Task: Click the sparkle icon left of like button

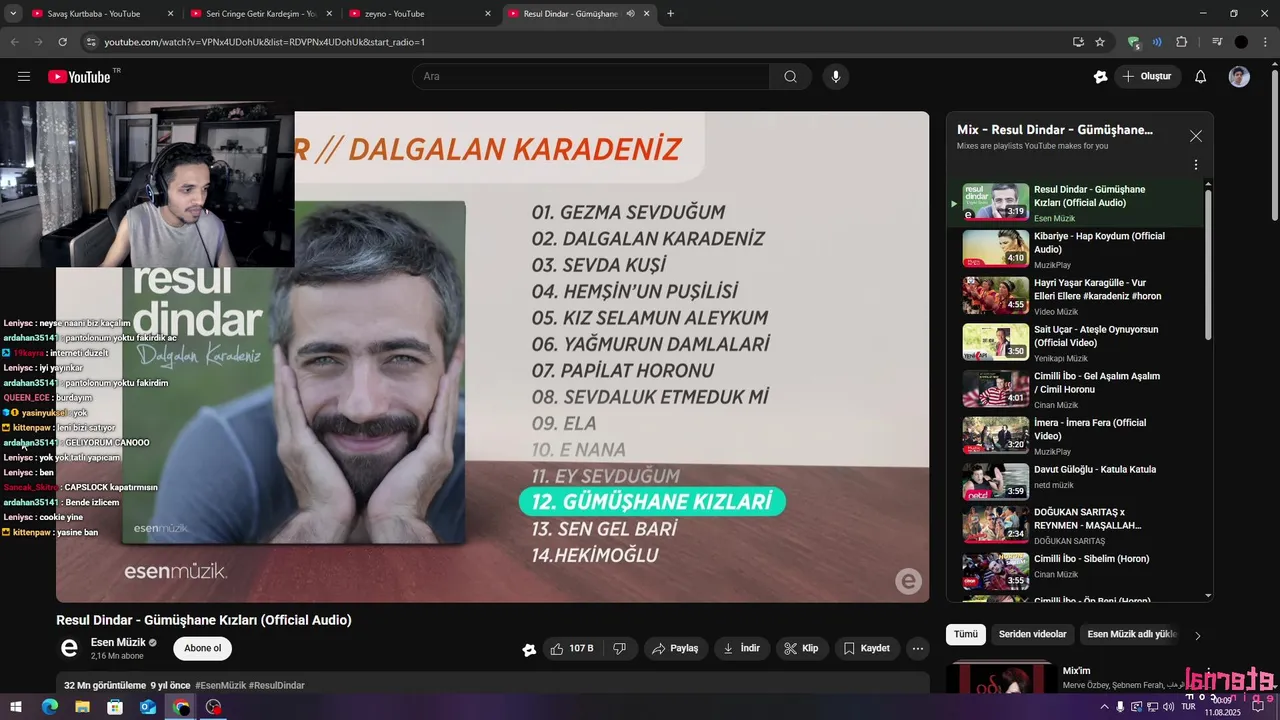Action: coord(529,649)
